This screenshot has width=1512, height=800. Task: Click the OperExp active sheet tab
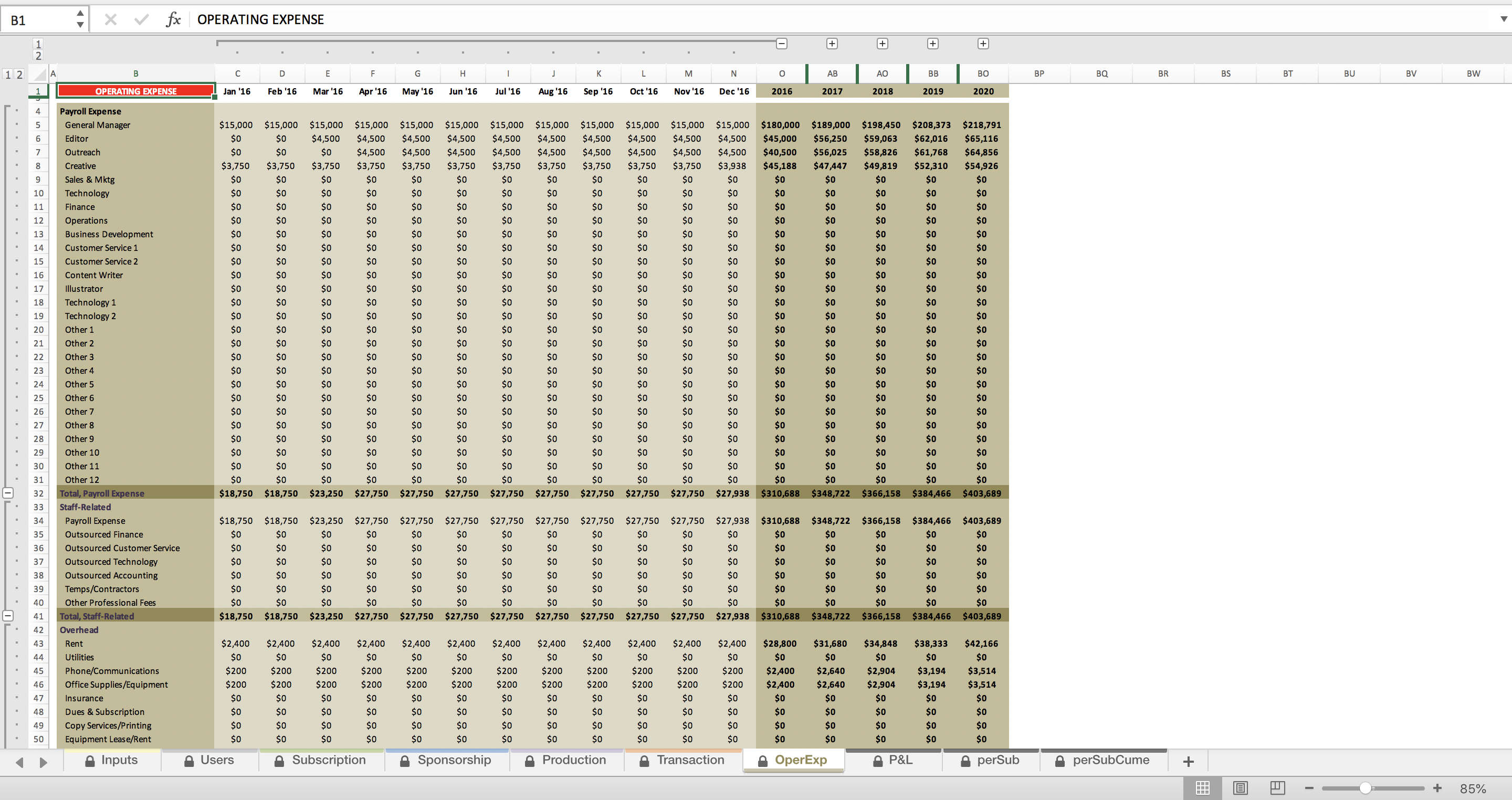[794, 760]
